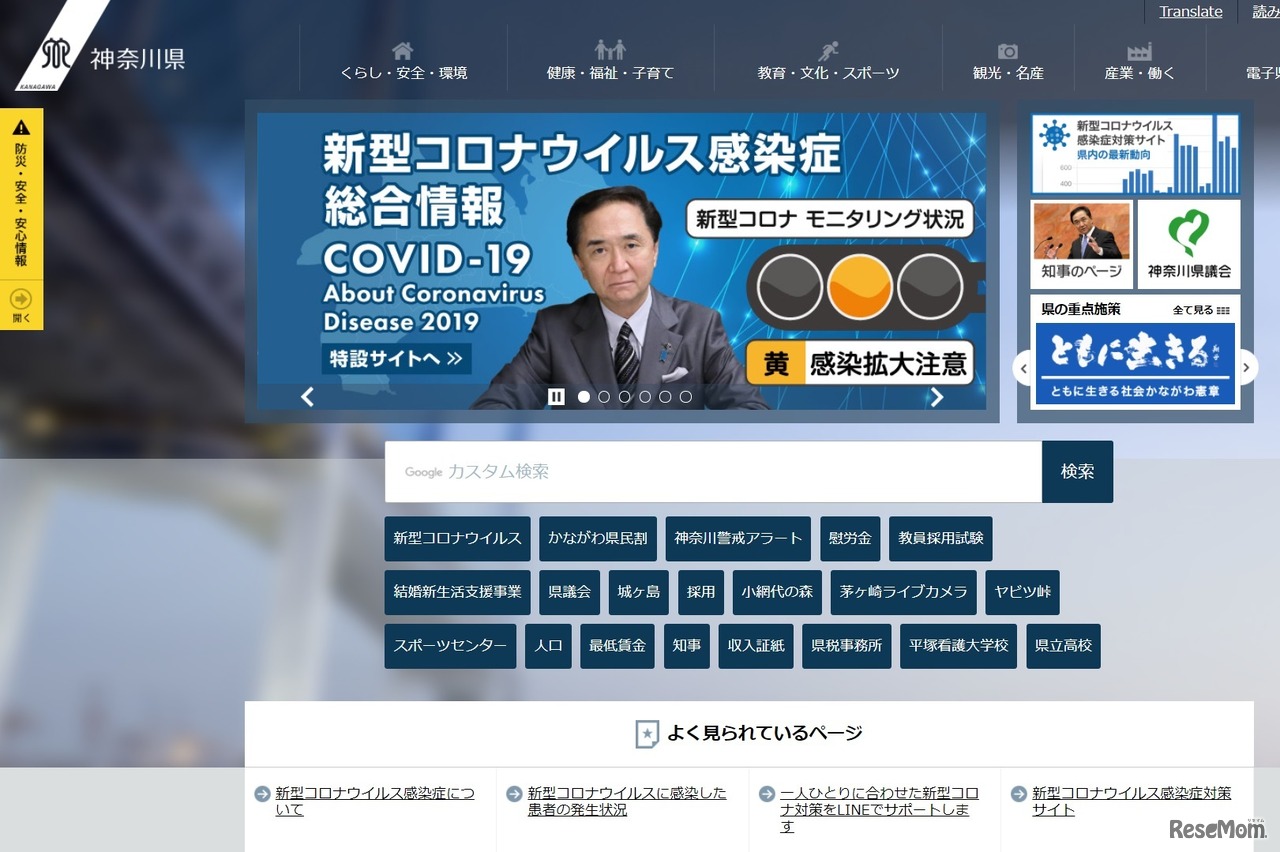Select the 神奈川警戒アラート keyword tag
The width and height of the screenshot is (1280, 852).
tap(739, 538)
